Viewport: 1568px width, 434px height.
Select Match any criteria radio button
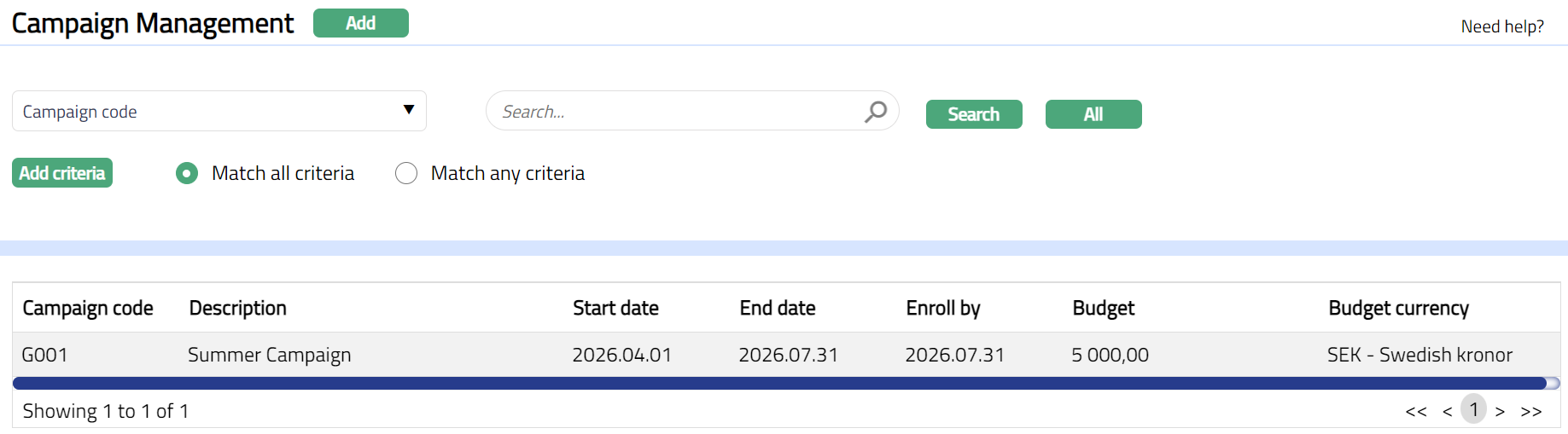click(x=406, y=174)
